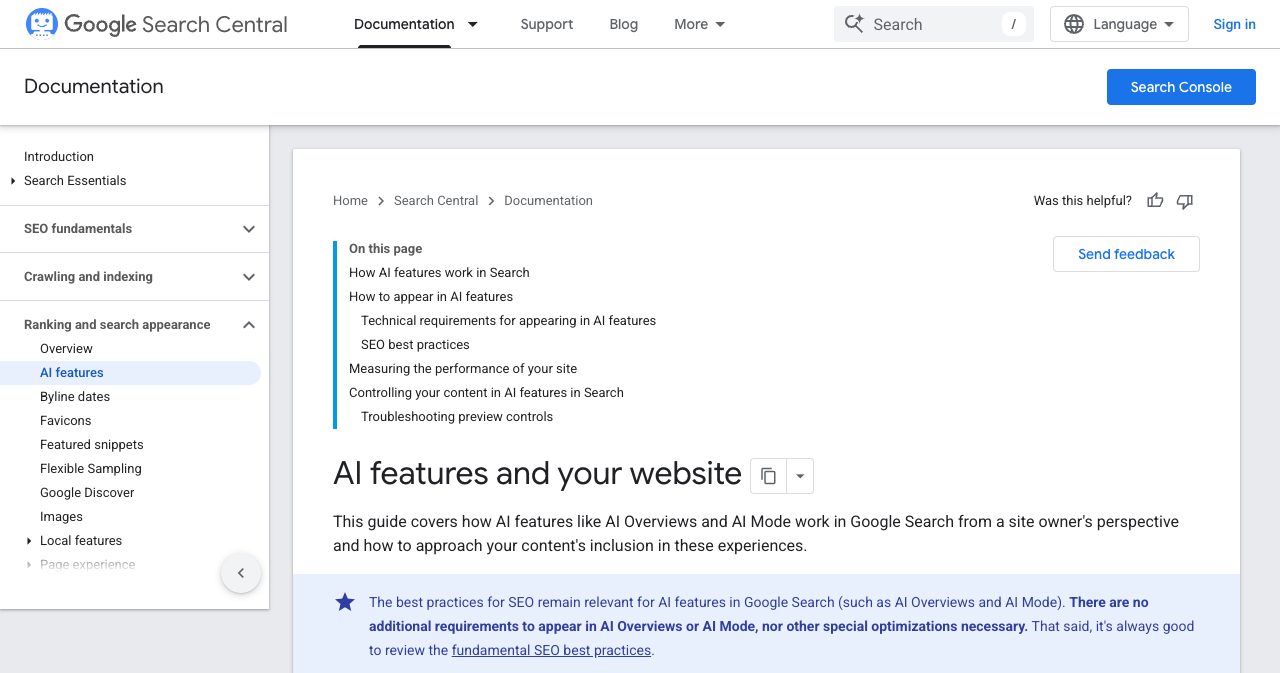The height and width of the screenshot is (673, 1280).
Task: Click the Documentation page header title
Action: pos(94,87)
